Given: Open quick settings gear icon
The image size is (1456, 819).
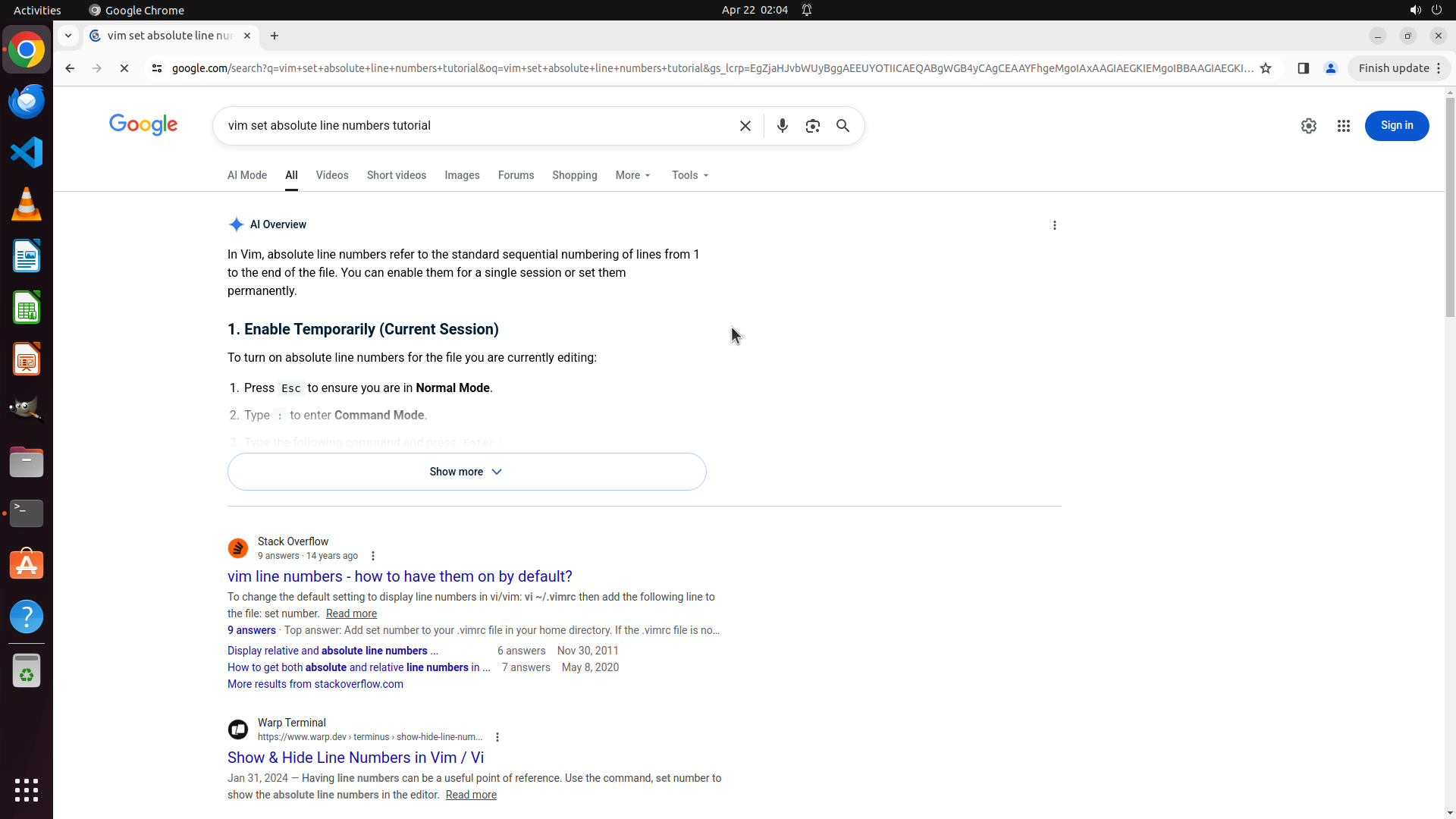Looking at the screenshot, I should point(1308,126).
